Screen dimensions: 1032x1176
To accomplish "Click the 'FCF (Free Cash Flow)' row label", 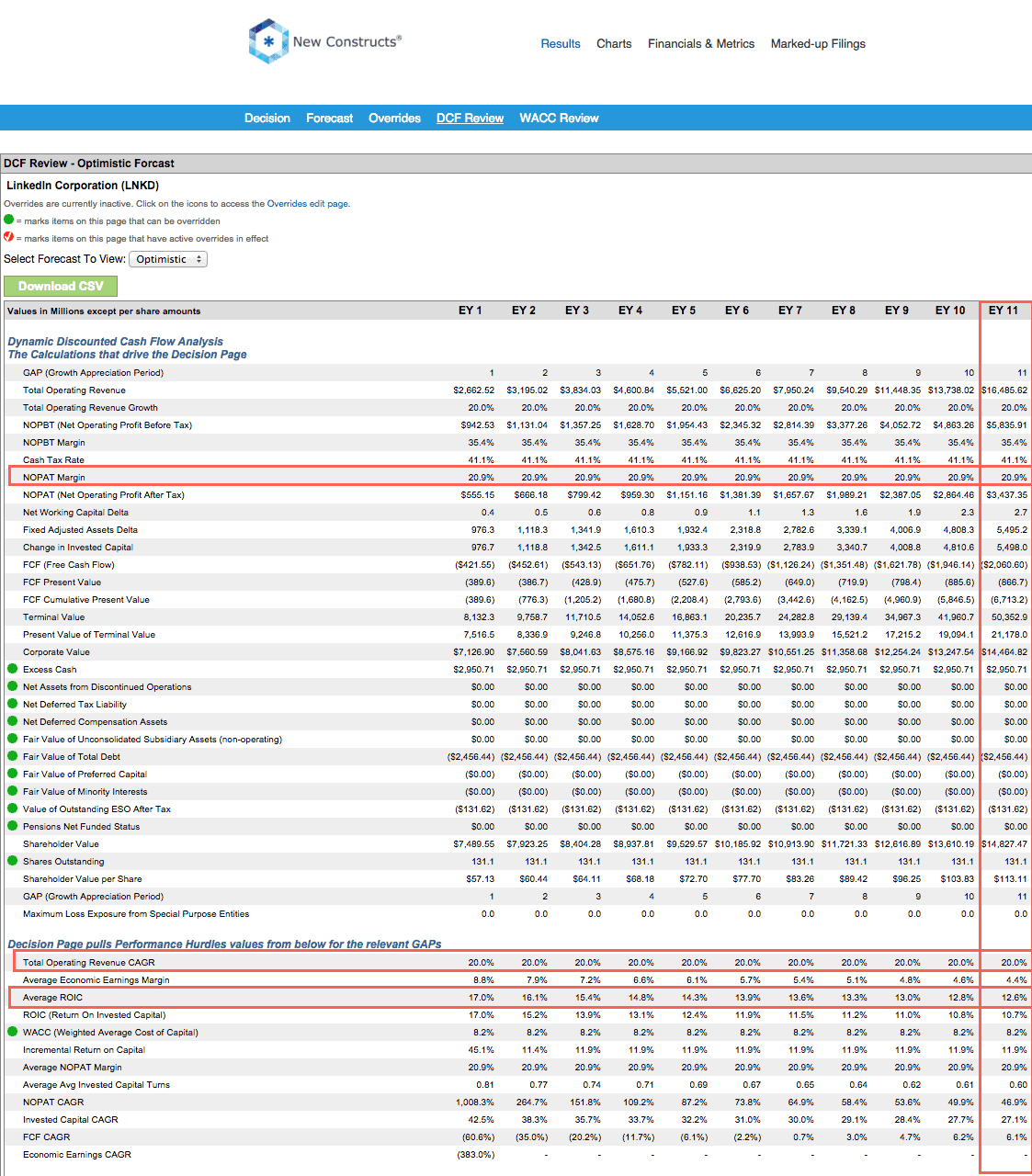I will (x=69, y=565).
